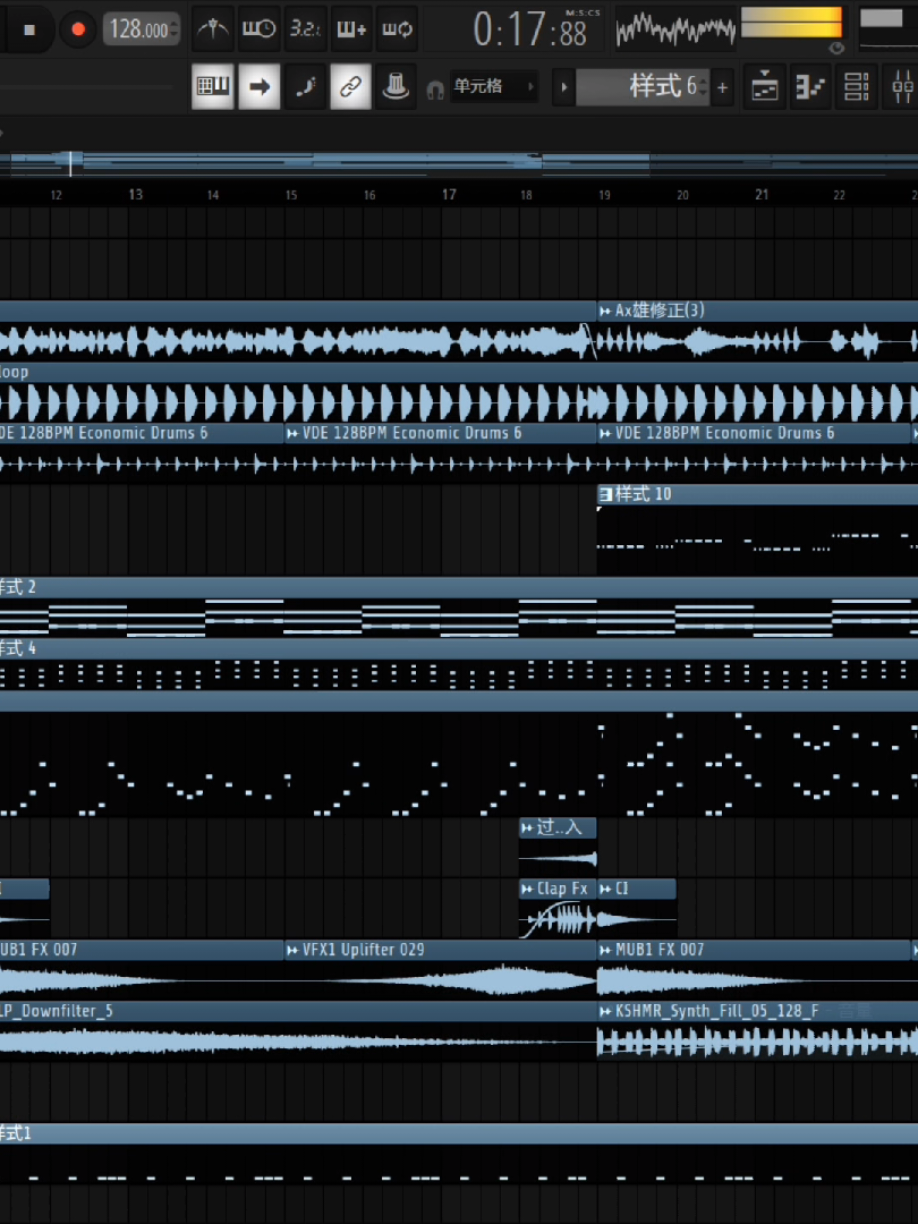Open the pattern selector arrow menu

(563, 87)
